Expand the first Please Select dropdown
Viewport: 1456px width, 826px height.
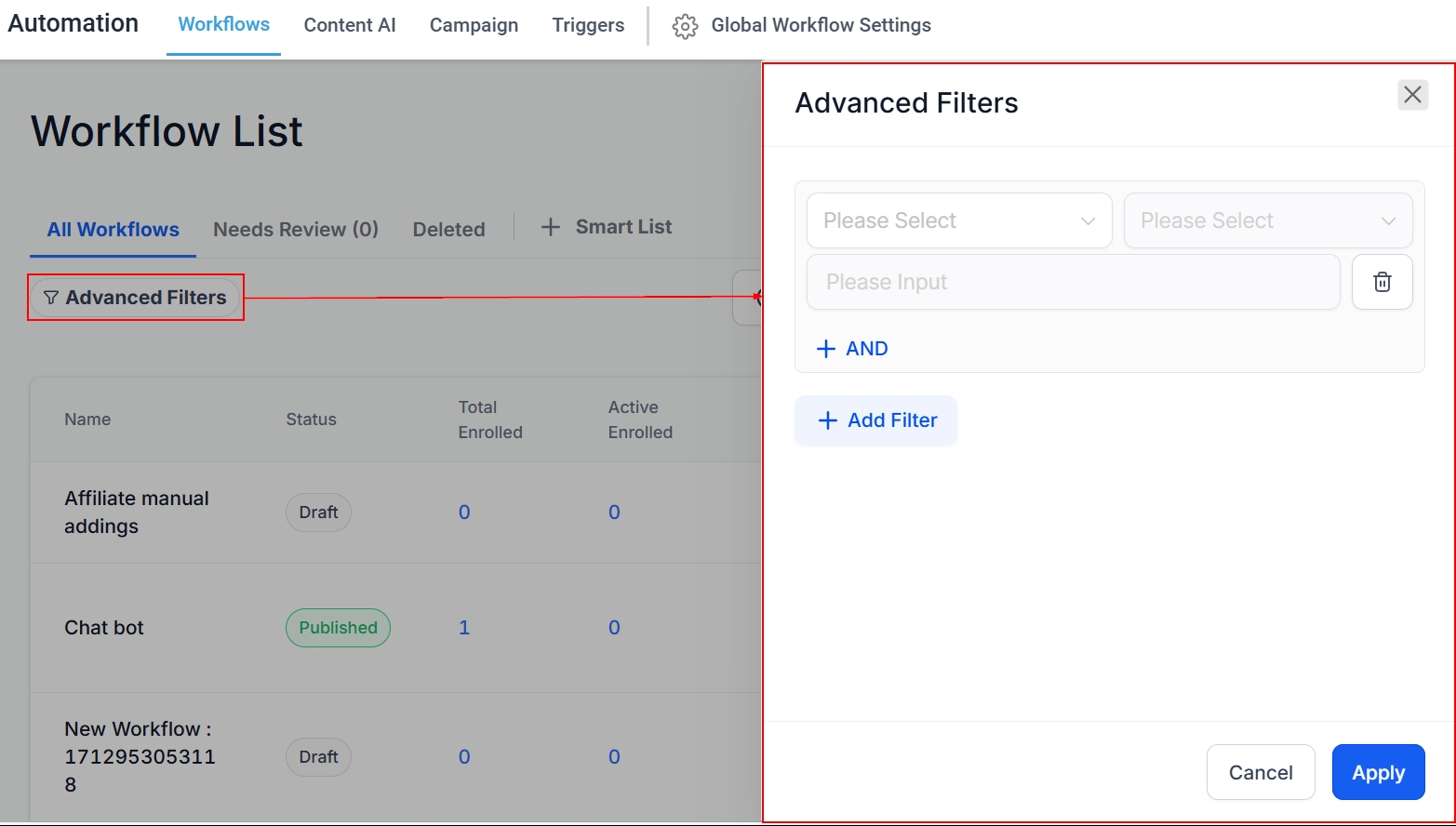coord(958,220)
